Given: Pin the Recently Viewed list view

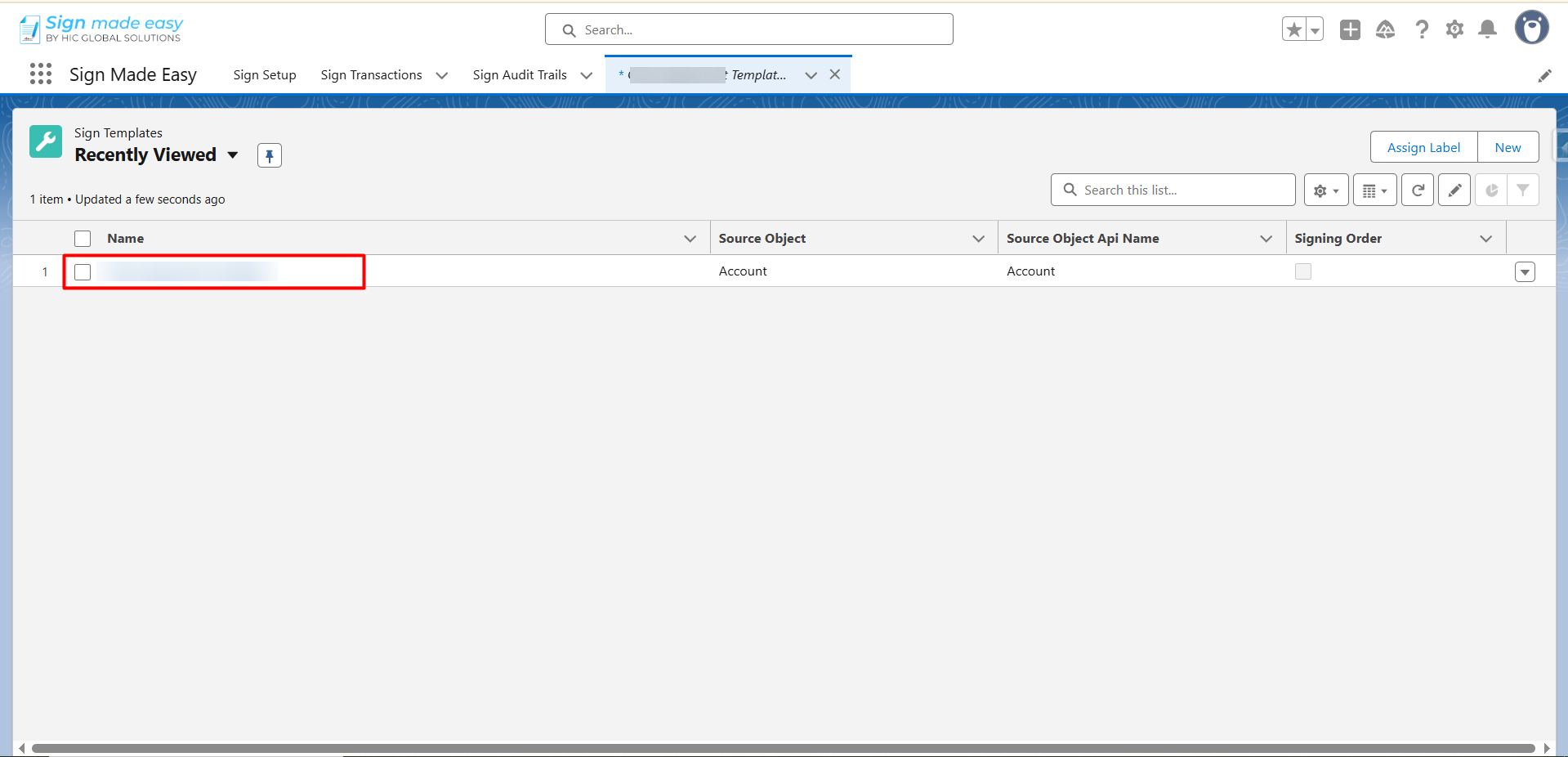Looking at the screenshot, I should pos(270,155).
